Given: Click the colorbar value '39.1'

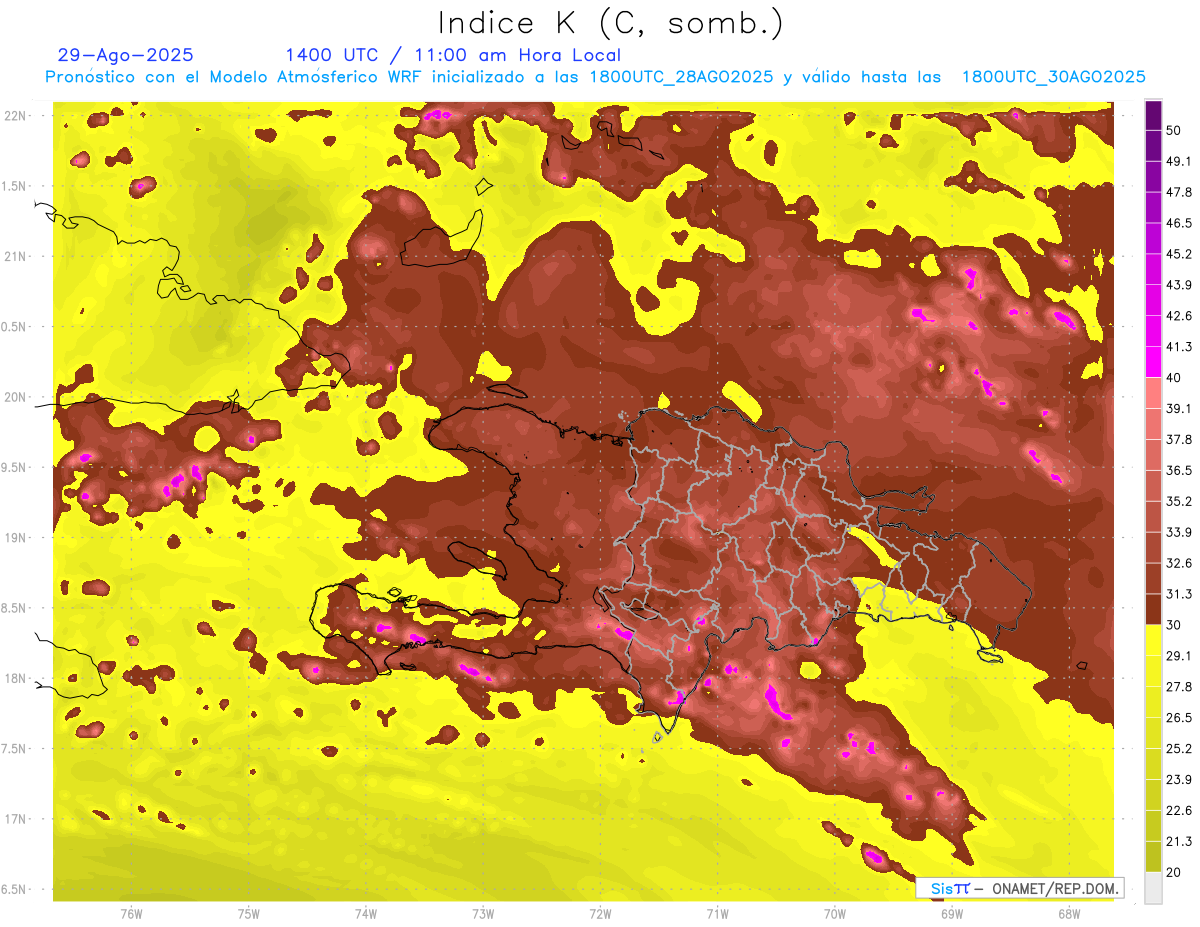Looking at the screenshot, I should click(x=1178, y=408).
